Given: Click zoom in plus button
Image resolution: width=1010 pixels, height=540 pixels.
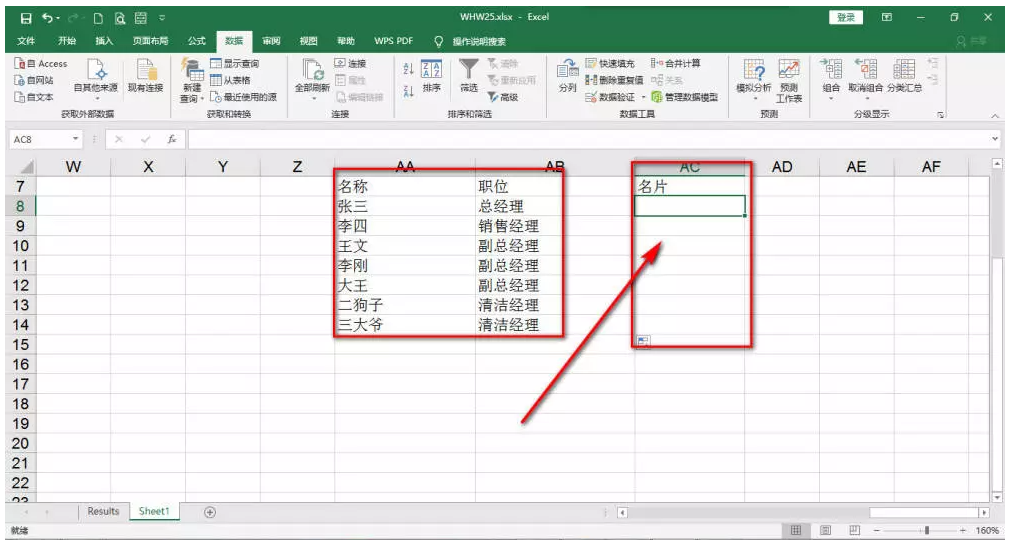Looking at the screenshot, I should [963, 530].
